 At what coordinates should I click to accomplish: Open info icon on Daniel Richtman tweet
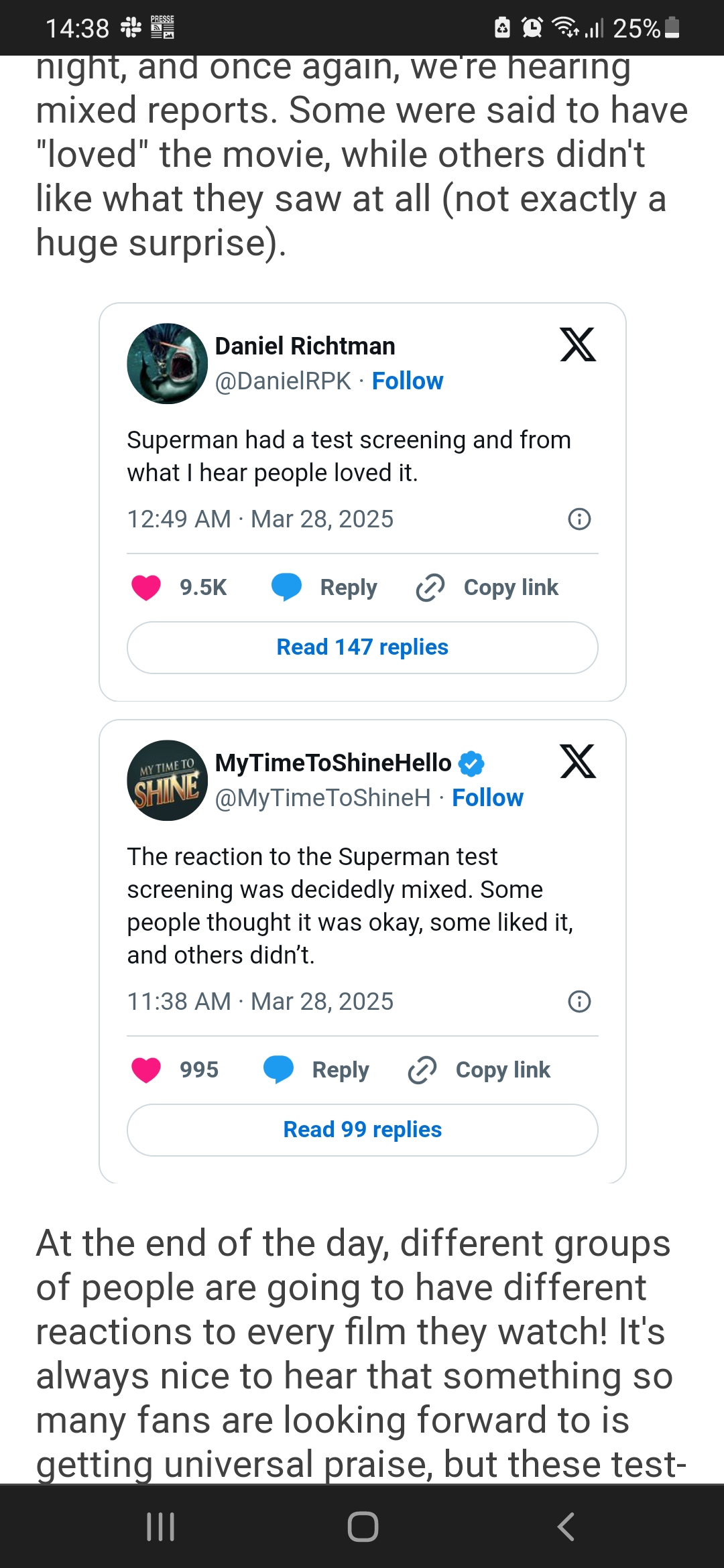[x=579, y=519]
